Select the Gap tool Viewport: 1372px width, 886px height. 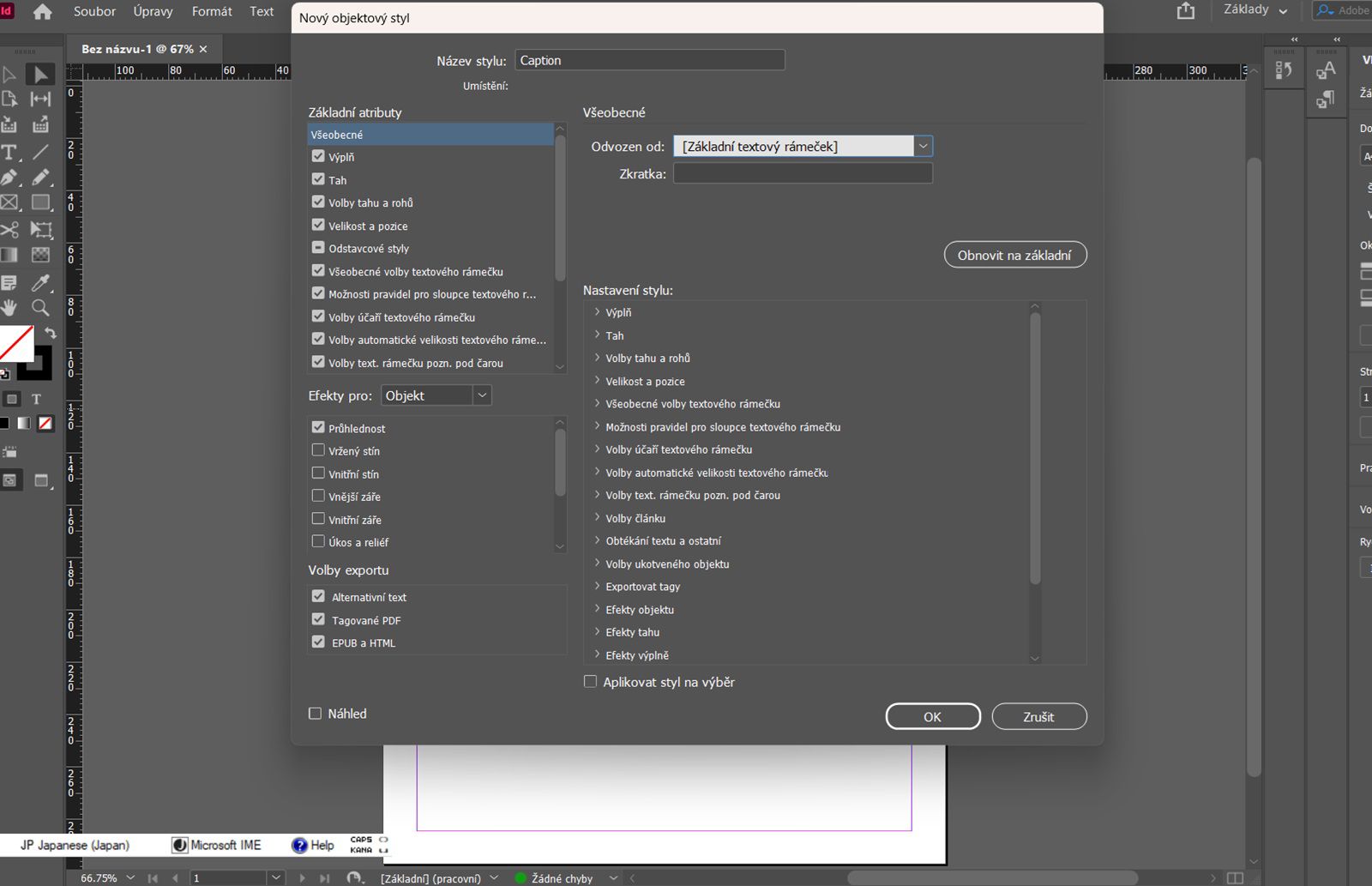click(x=40, y=99)
